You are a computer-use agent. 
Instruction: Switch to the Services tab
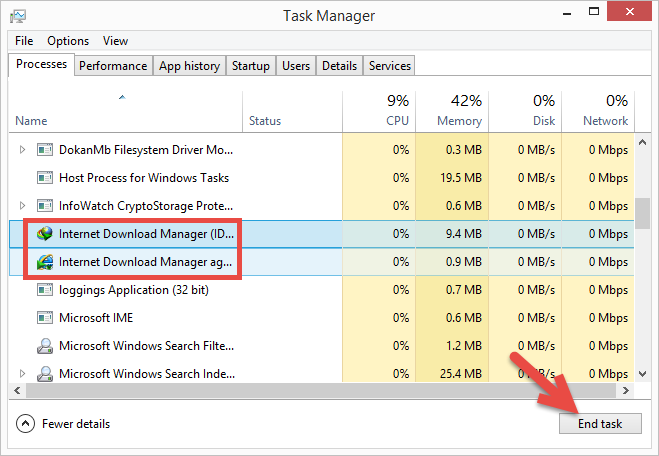390,66
